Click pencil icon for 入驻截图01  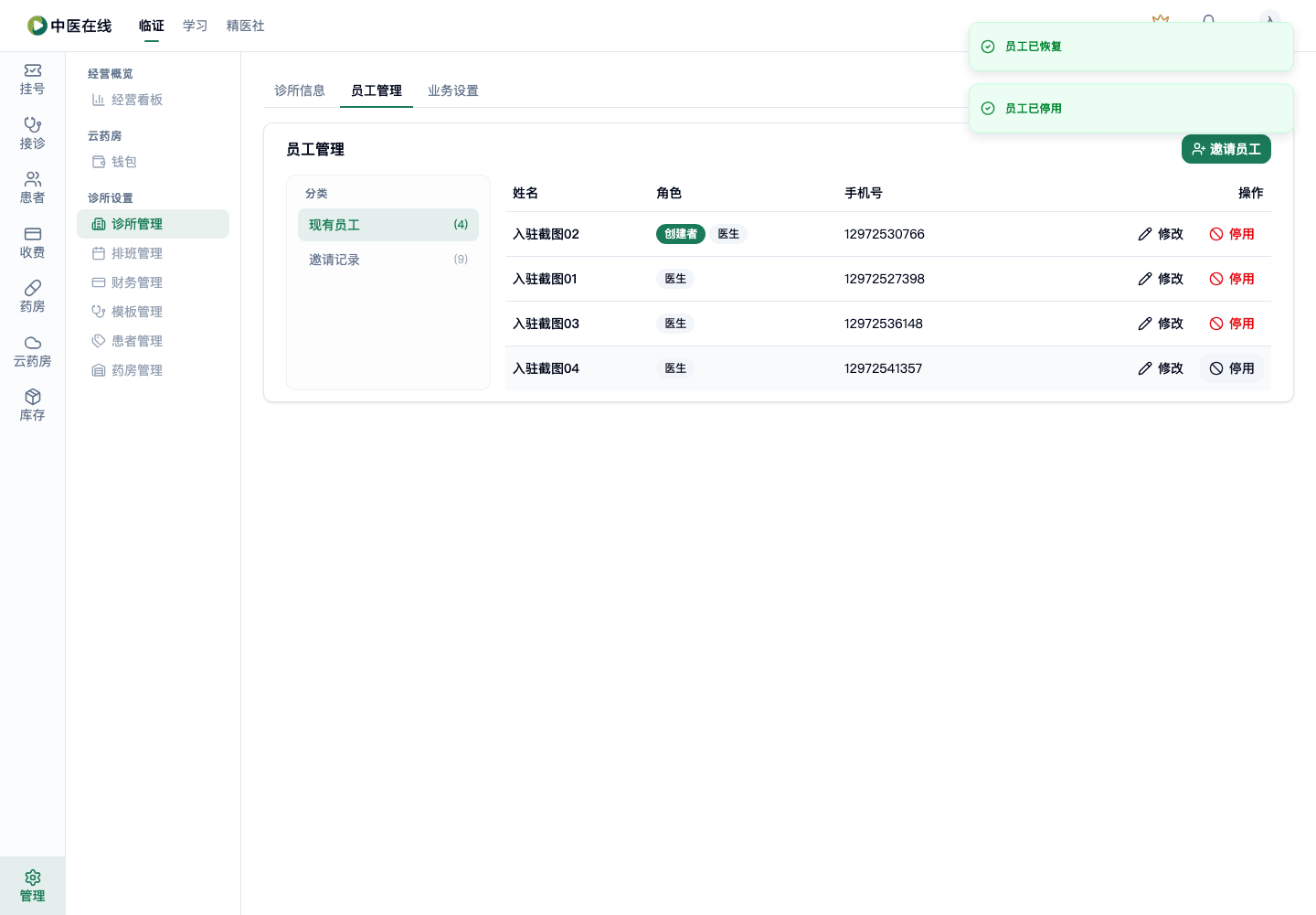click(x=1145, y=279)
